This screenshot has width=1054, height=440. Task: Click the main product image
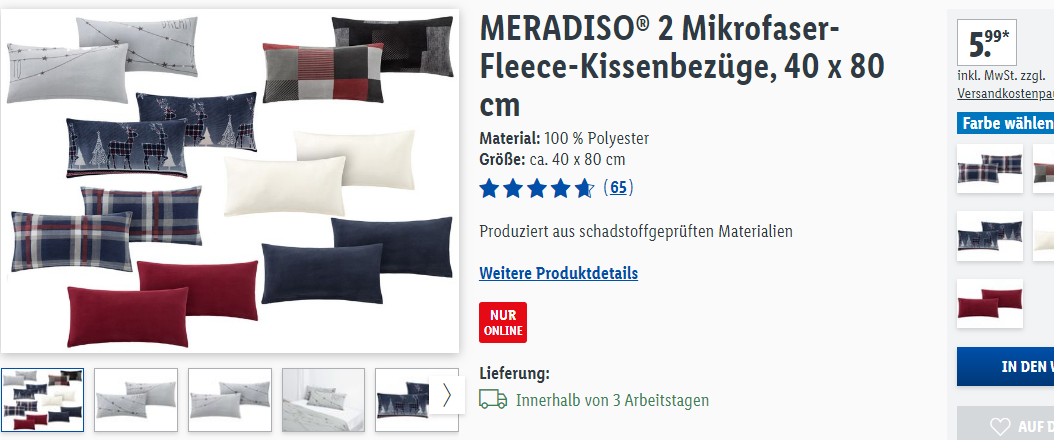tap(230, 180)
